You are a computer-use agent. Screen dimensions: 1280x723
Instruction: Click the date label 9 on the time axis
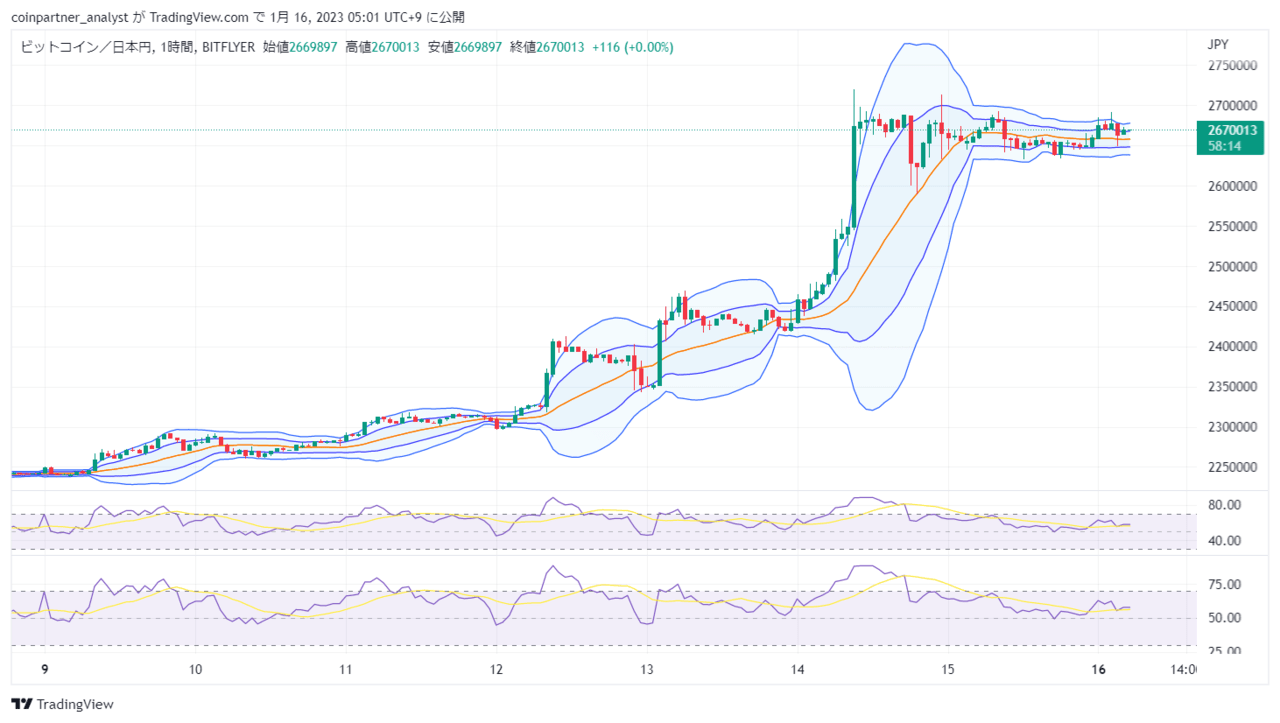44,669
